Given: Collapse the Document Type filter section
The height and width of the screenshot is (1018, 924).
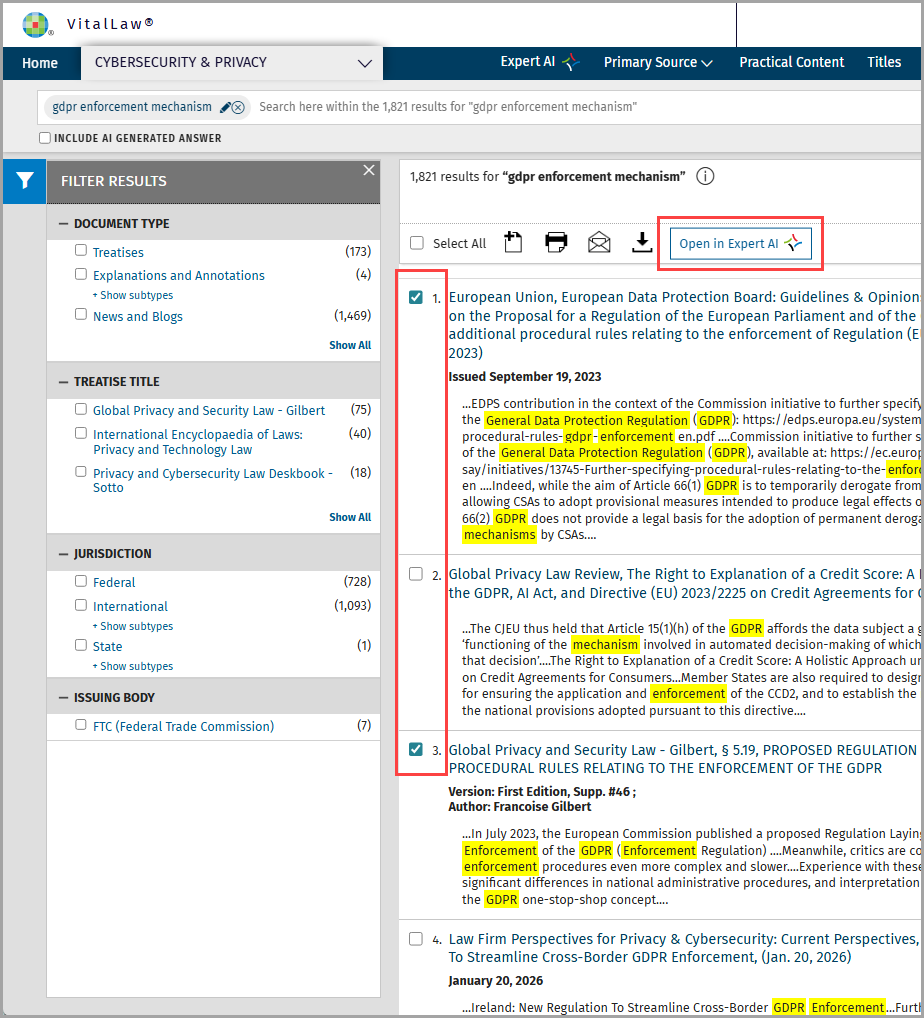Looking at the screenshot, I should pyautogui.click(x=63, y=223).
